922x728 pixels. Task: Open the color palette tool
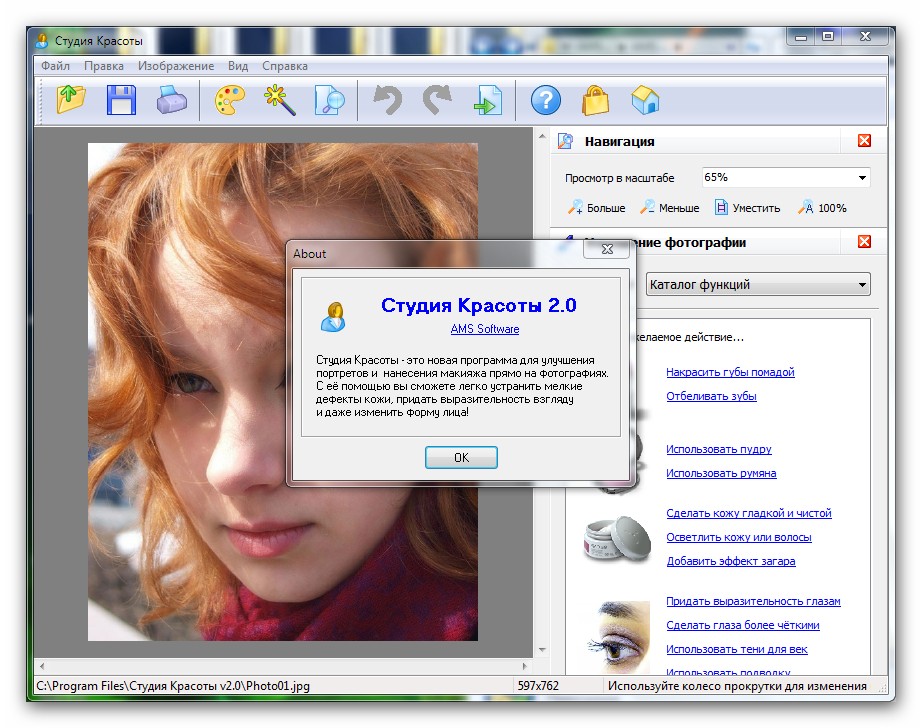click(229, 100)
